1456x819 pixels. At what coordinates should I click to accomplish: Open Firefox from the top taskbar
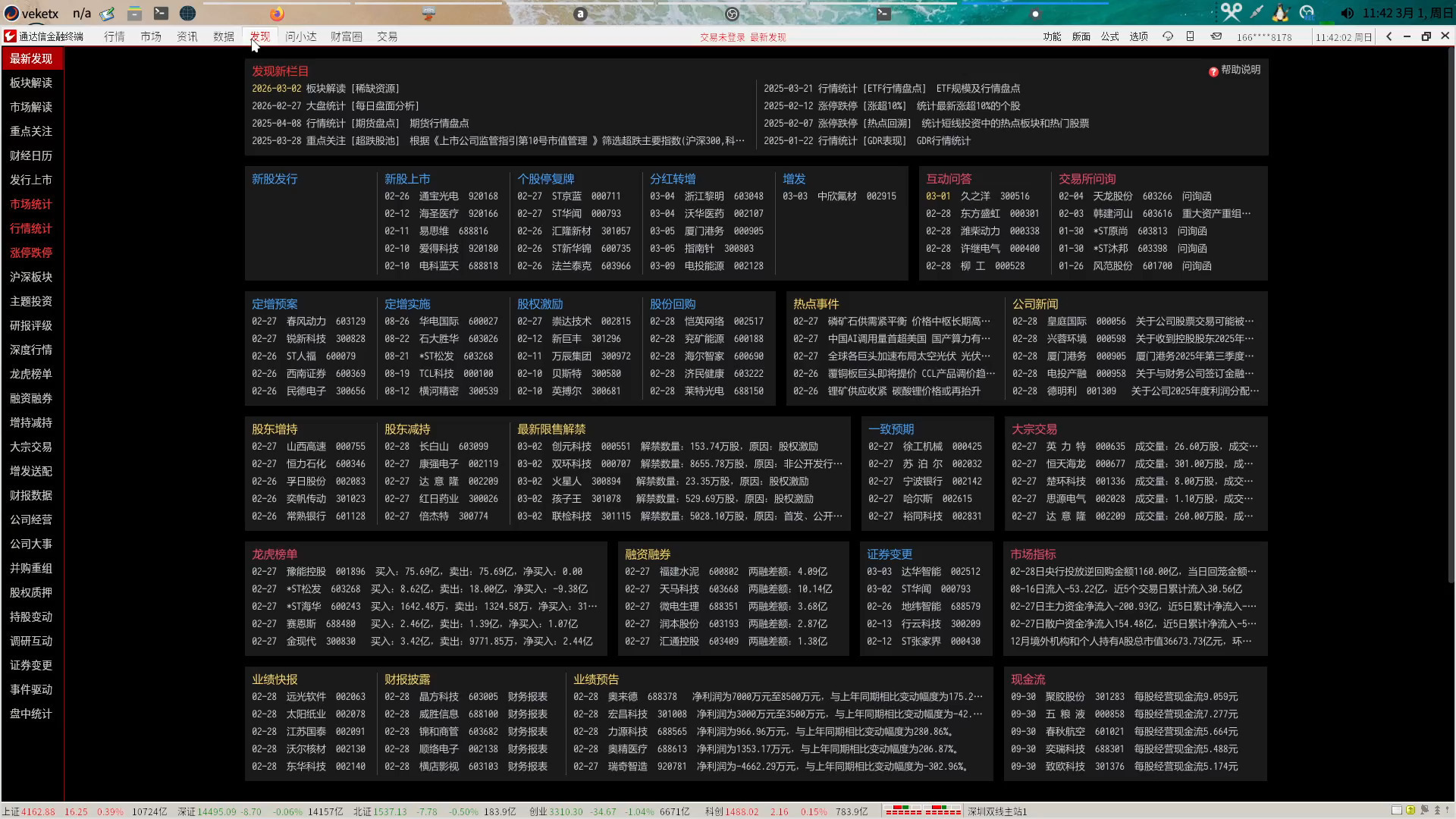[277, 14]
